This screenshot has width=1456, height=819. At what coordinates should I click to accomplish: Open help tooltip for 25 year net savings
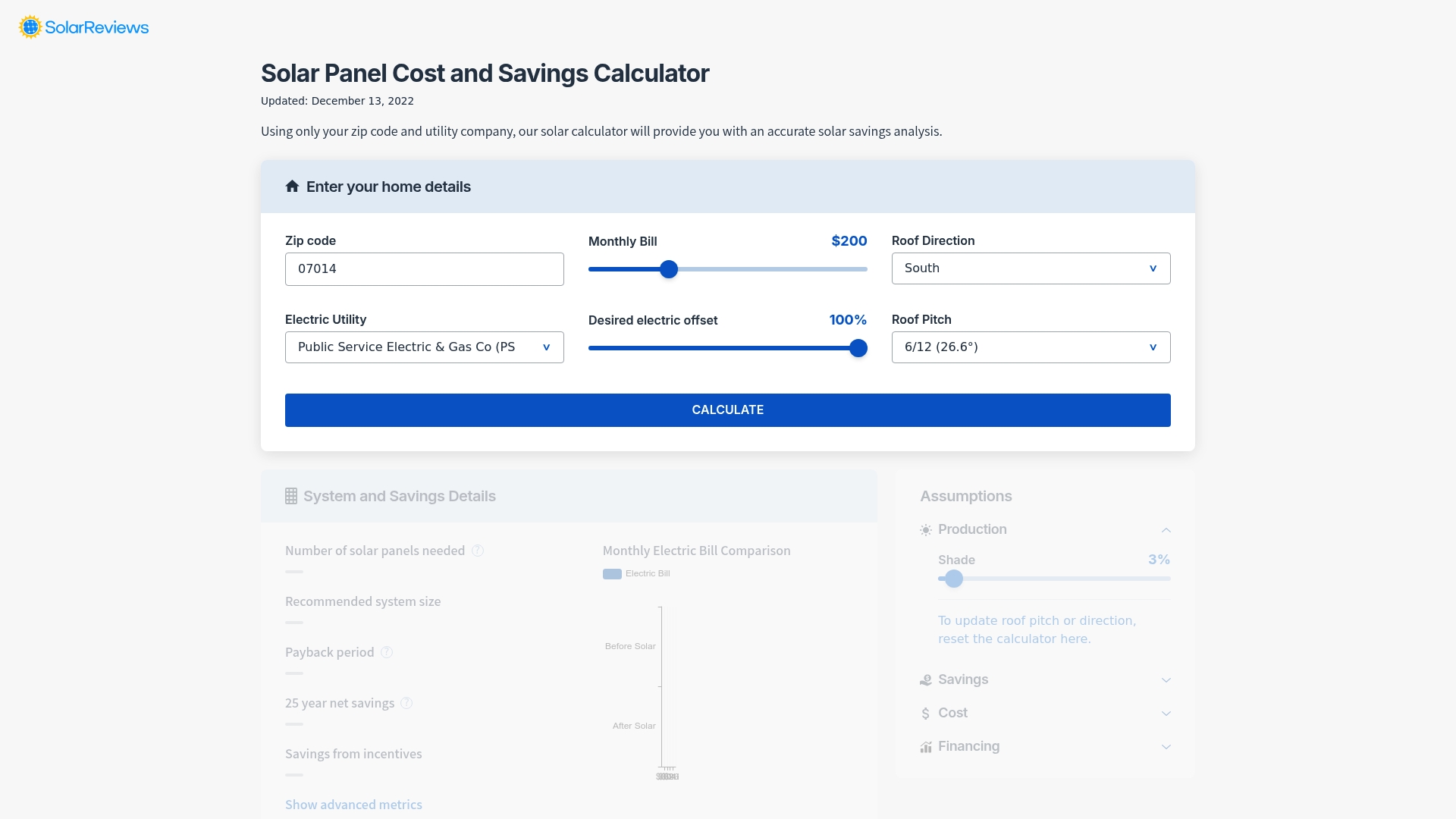[x=406, y=703]
